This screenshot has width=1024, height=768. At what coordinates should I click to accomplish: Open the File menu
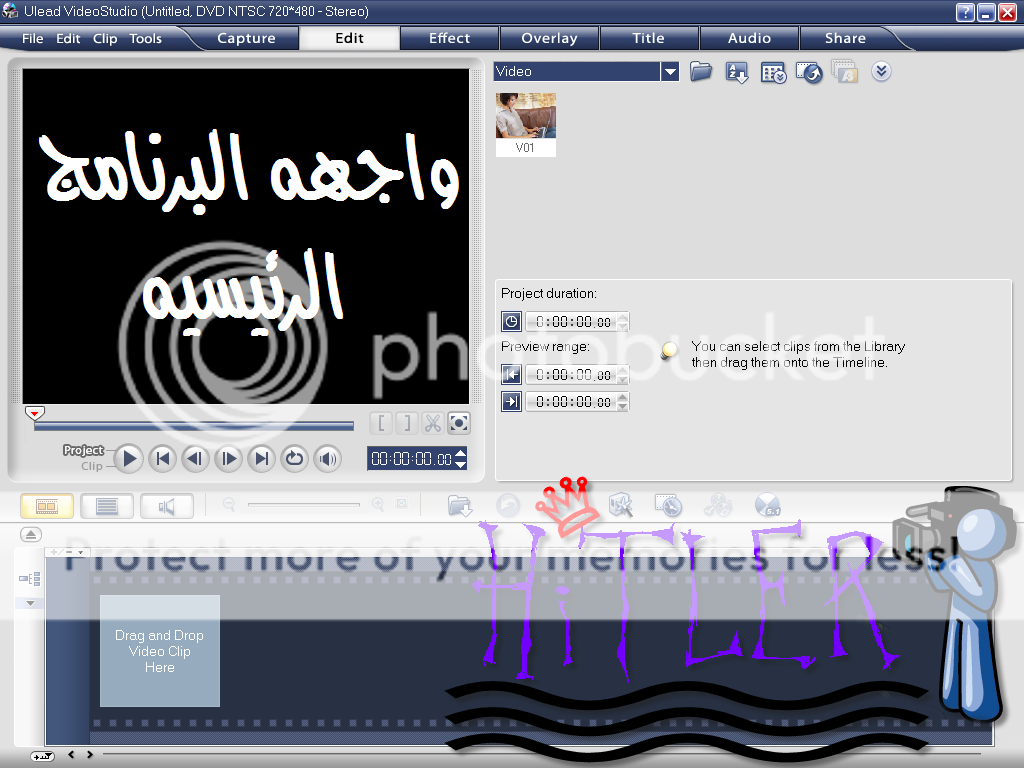pyautogui.click(x=33, y=39)
